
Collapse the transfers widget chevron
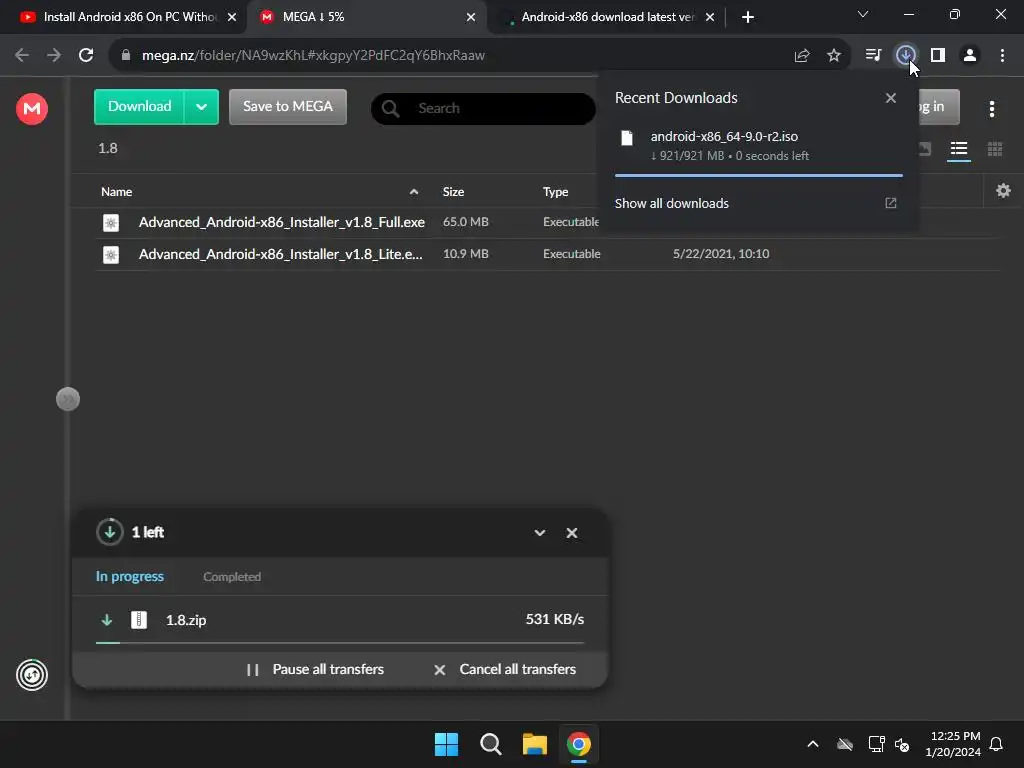(x=539, y=533)
